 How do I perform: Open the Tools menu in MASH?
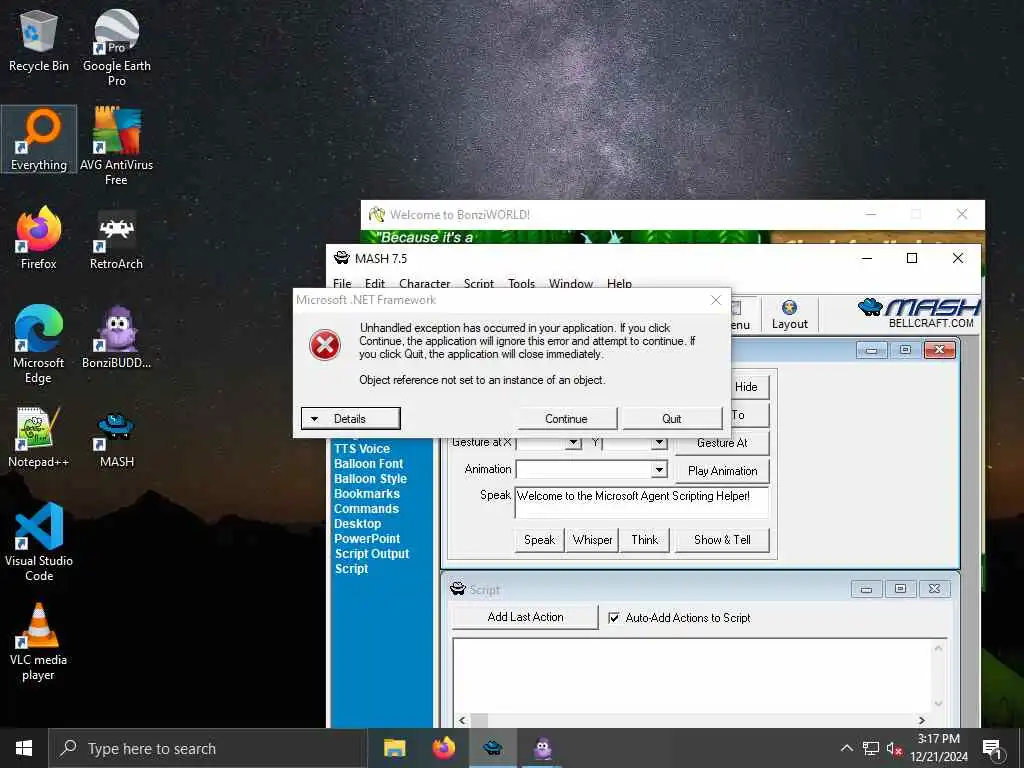522,283
